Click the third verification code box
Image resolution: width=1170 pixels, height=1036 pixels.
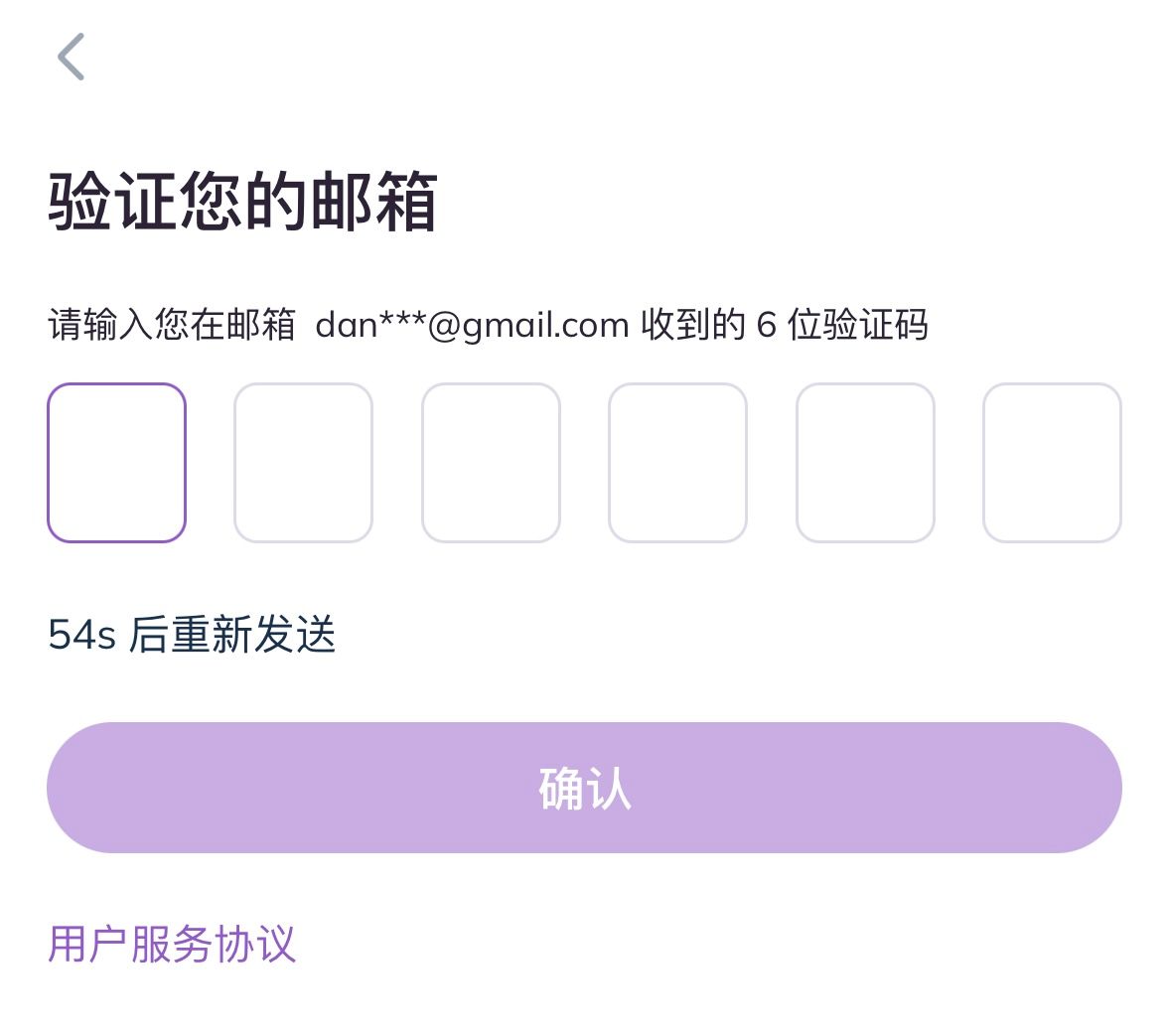pyautogui.click(x=491, y=463)
